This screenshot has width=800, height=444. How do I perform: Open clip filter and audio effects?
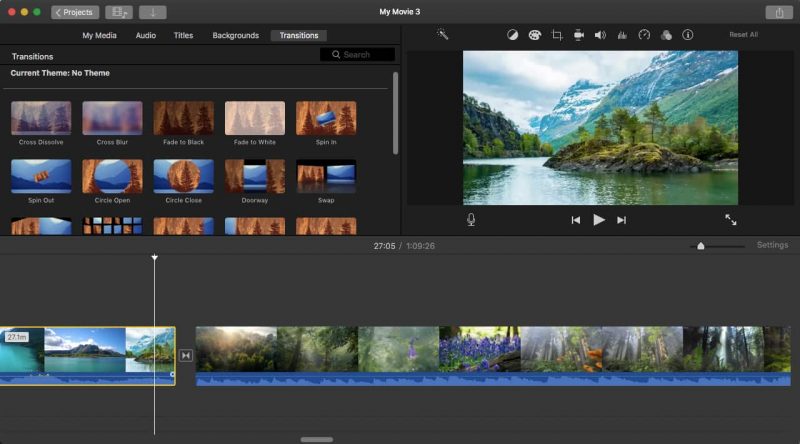[666, 35]
